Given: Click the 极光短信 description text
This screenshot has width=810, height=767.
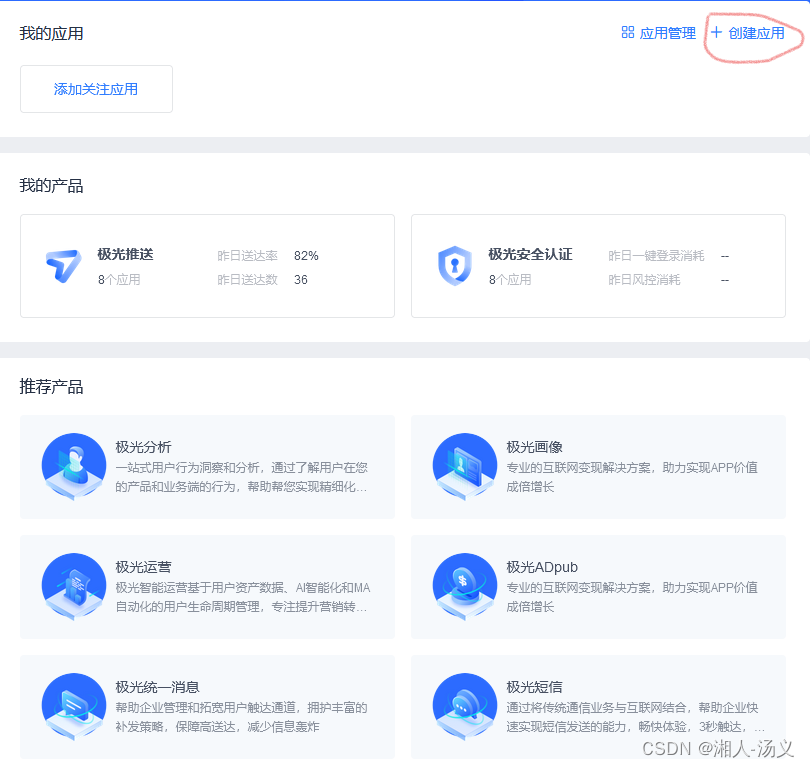Looking at the screenshot, I should 635,716.
